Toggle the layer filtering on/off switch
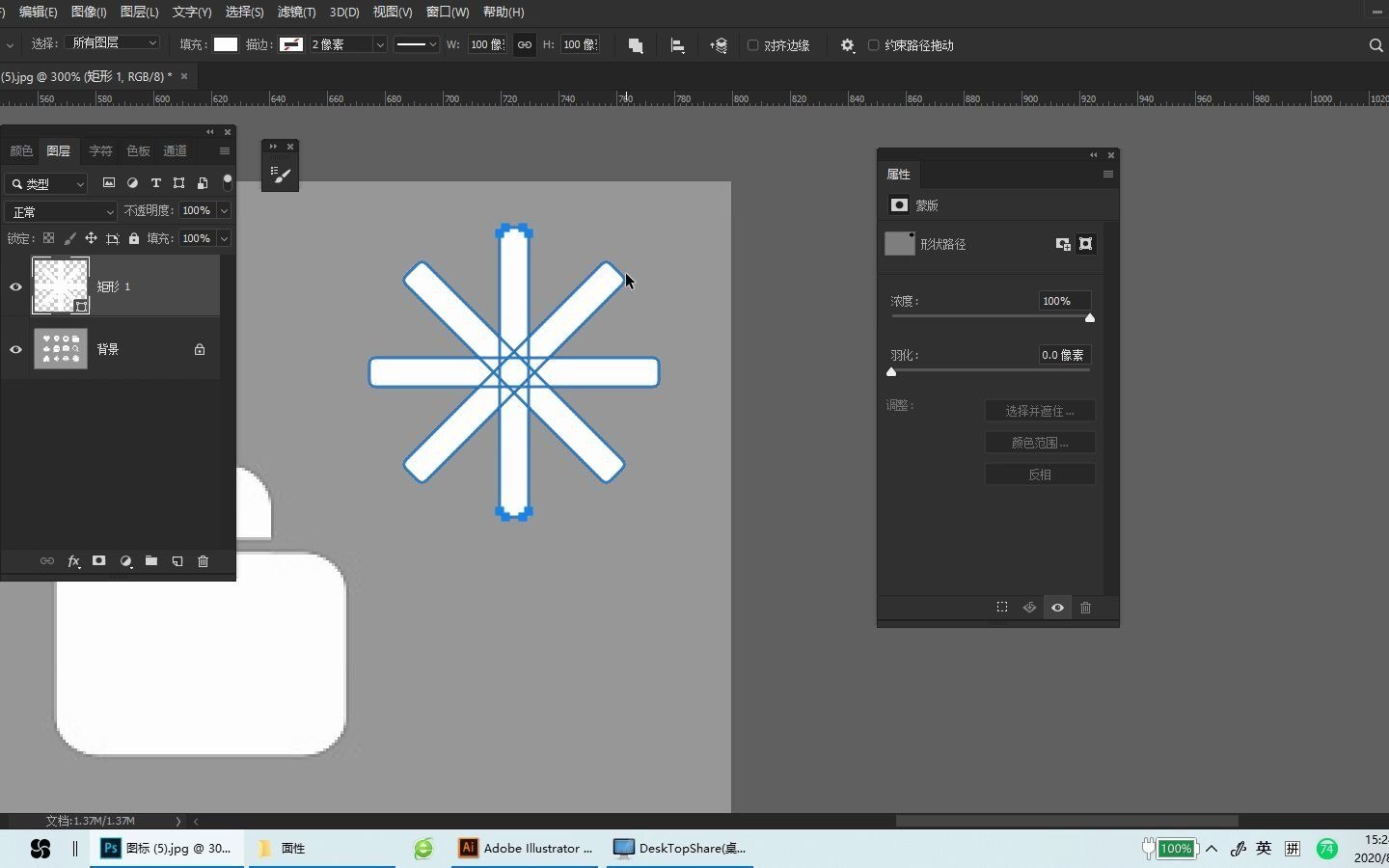This screenshot has width=1389, height=868. coord(228,181)
